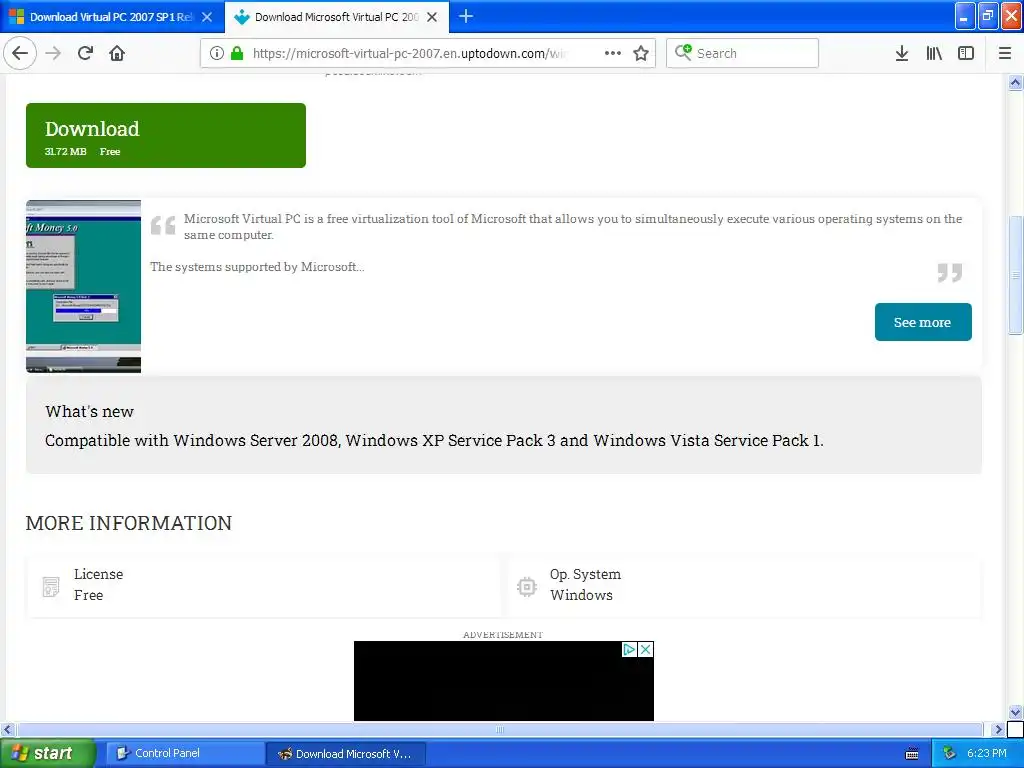Viewport: 1024px width, 768px height.
Task: Click the forward navigation arrow
Action: click(x=54, y=53)
